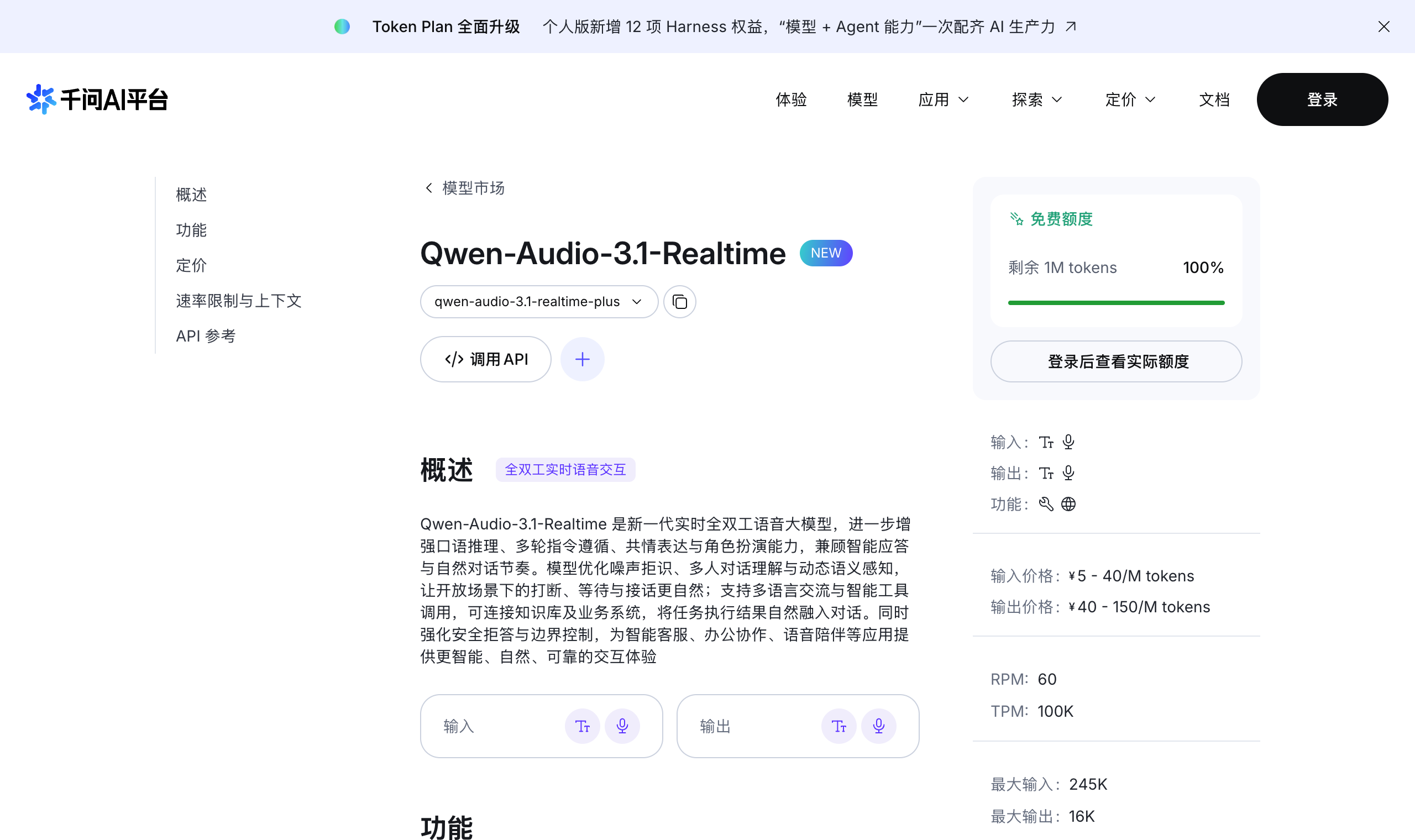Copy the model ID with the copy icon
1415x840 pixels.
(x=679, y=302)
